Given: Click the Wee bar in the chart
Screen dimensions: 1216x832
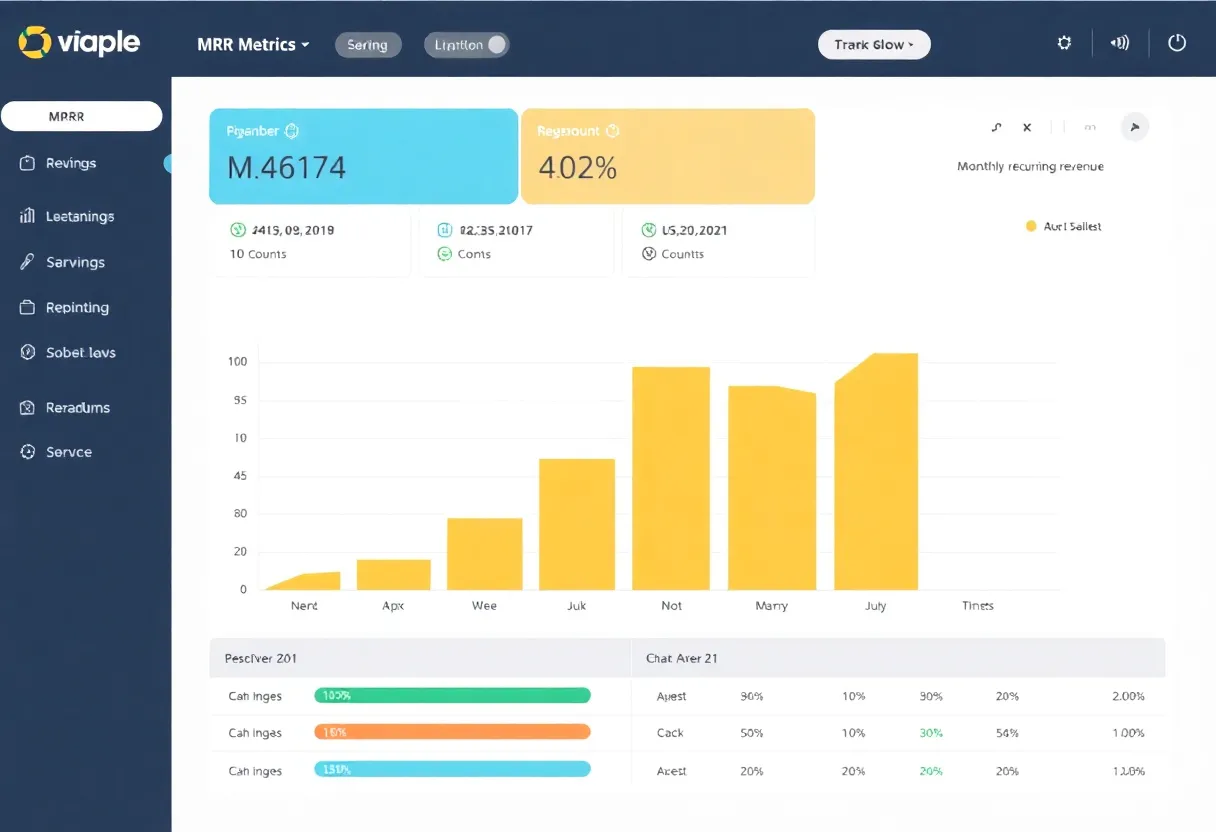Looking at the screenshot, I should tap(485, 554).
